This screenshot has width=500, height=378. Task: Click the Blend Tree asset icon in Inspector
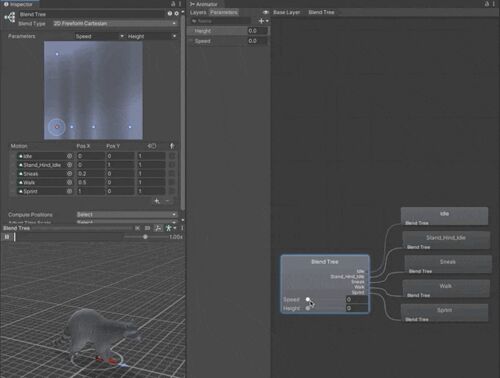point(10,18)
